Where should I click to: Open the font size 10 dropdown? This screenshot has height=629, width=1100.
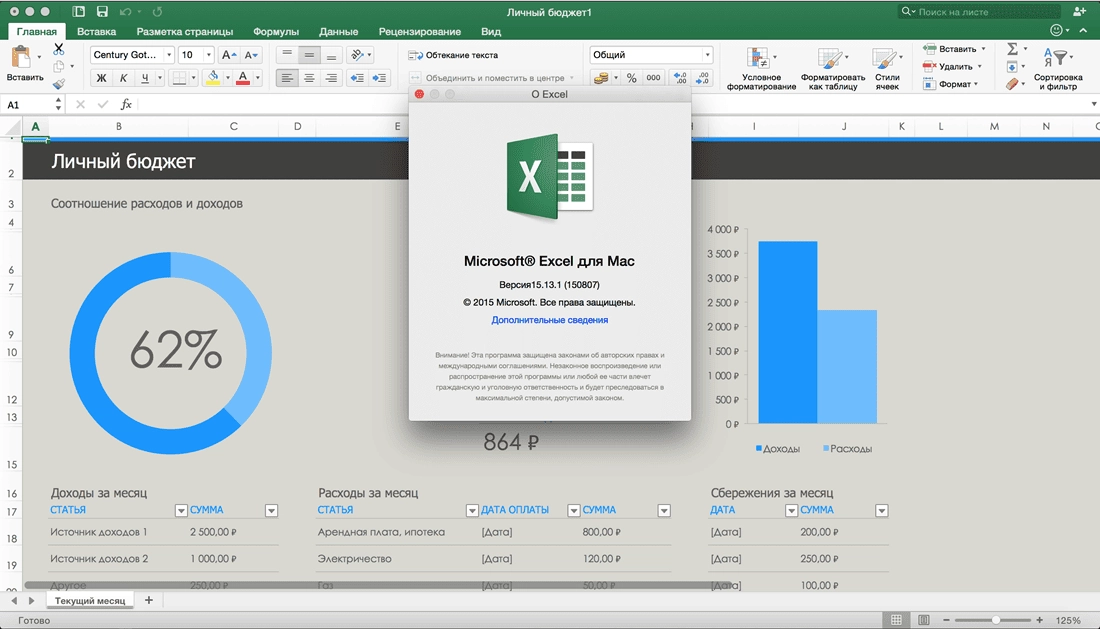pyautogui.click(x=208, y=55)
